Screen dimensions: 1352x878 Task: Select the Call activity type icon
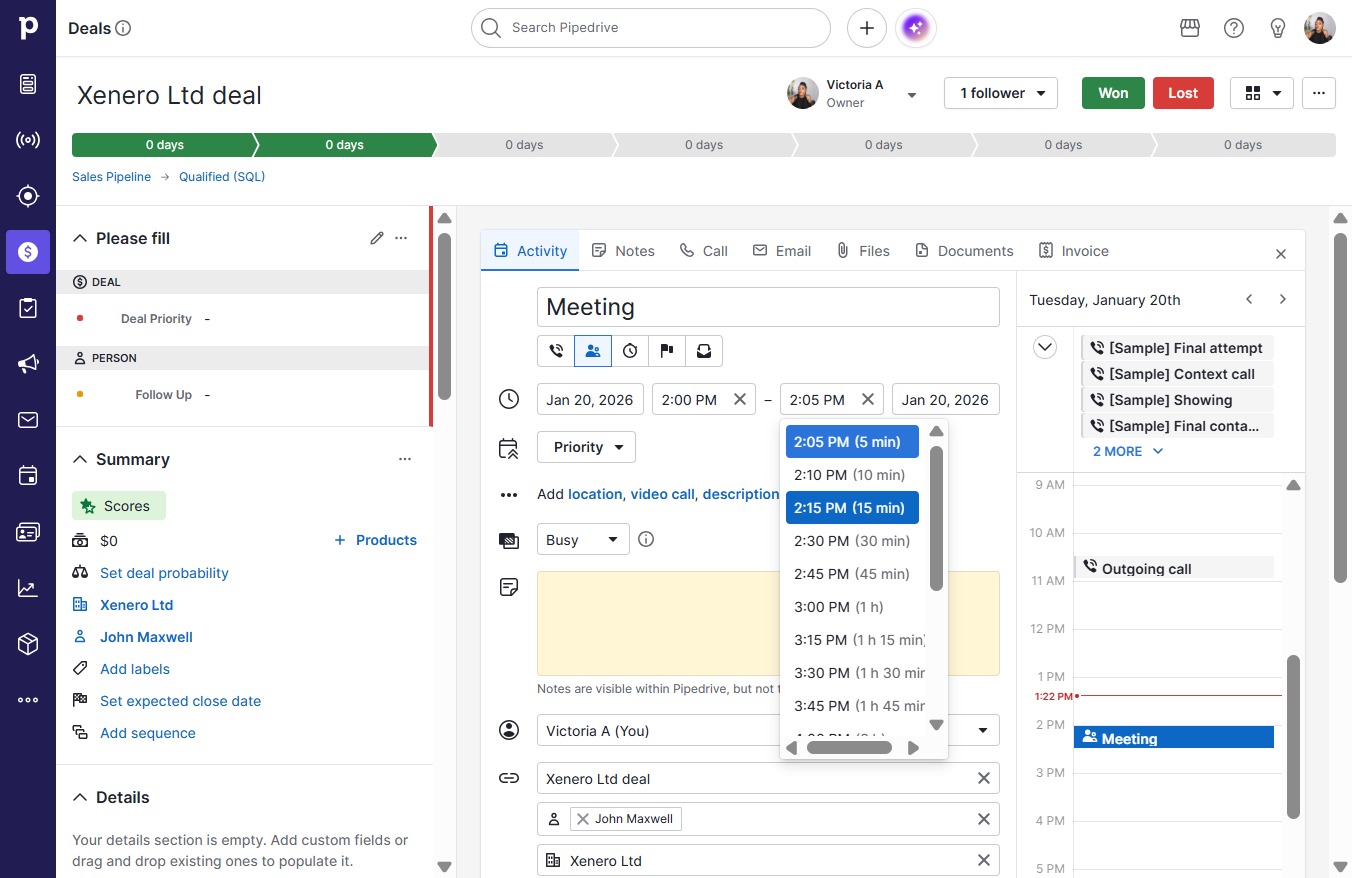click(556, 351)
